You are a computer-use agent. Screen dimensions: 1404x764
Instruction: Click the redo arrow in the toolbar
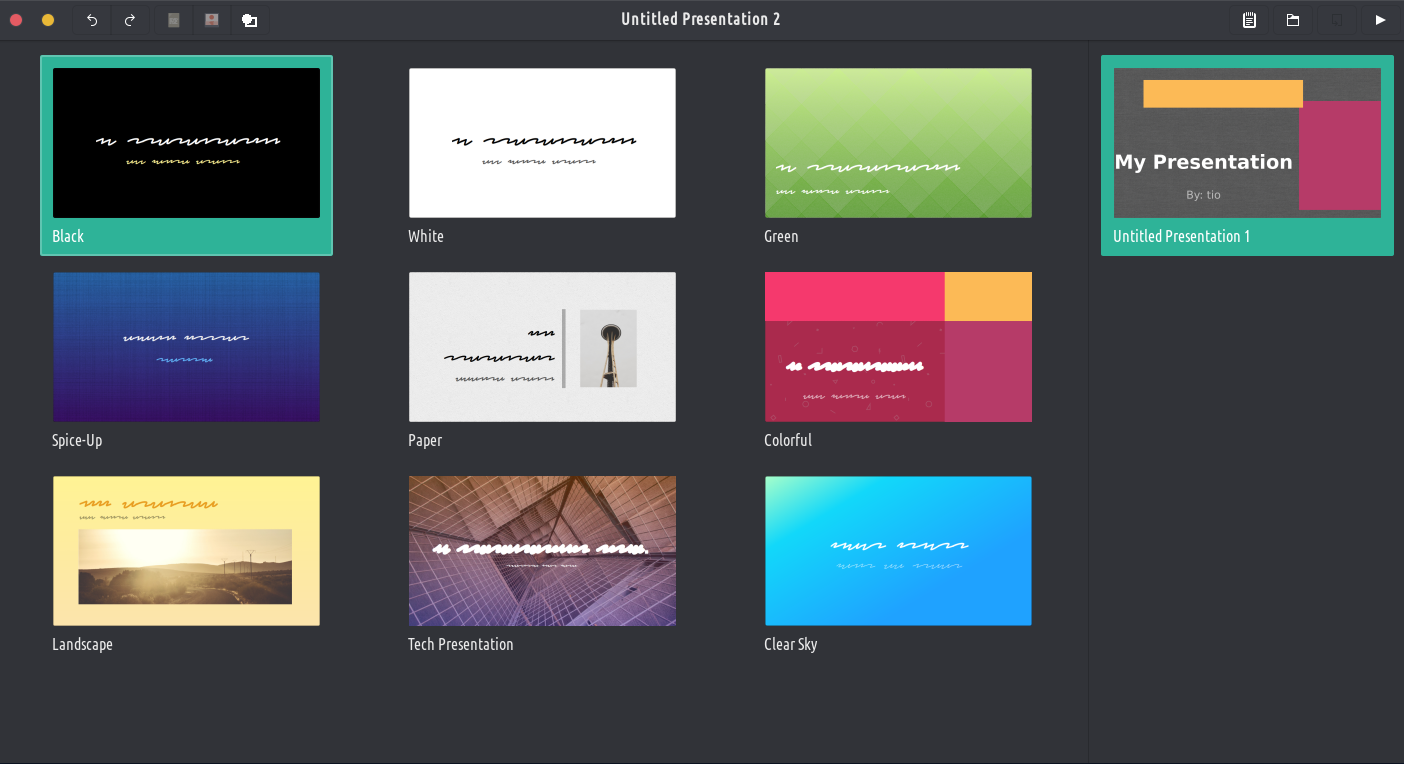pyautogui.click(x=130, y=20)
